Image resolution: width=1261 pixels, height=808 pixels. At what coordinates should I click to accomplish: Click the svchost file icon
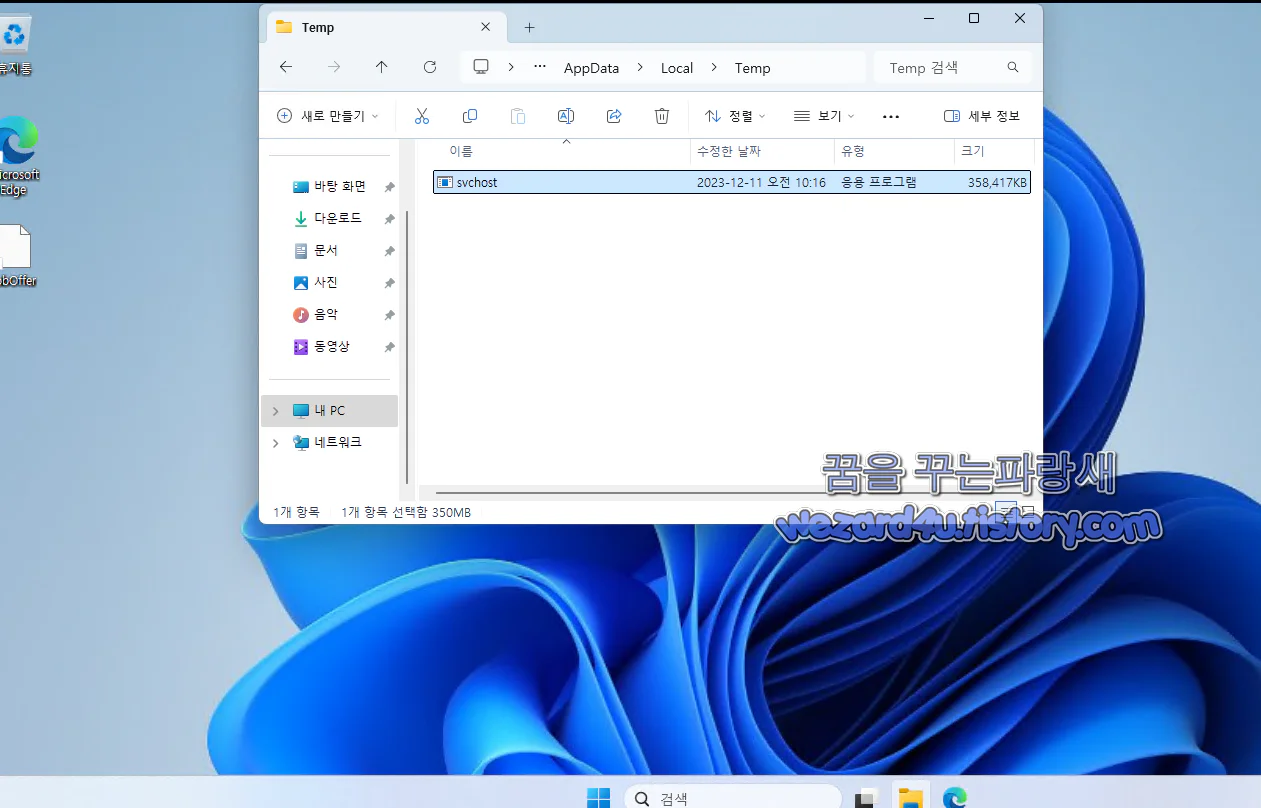(445, 182)
